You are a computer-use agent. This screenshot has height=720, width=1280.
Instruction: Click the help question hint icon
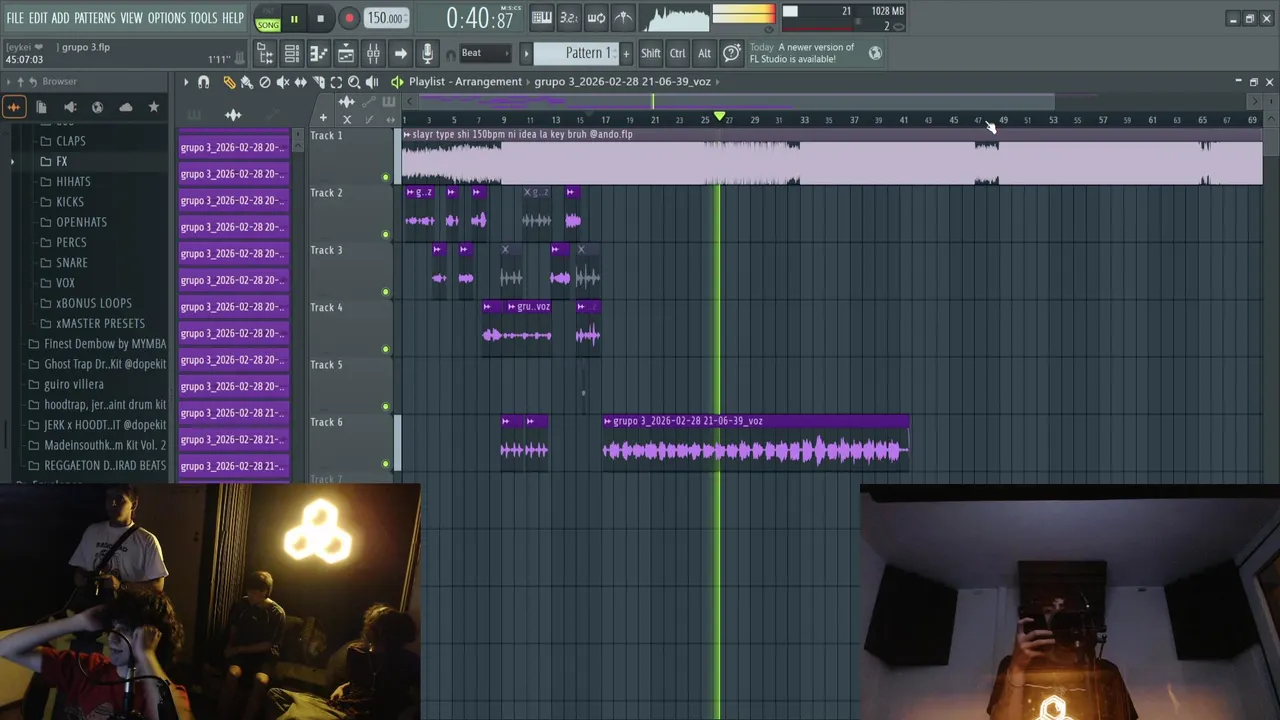(x=731, y=53)
